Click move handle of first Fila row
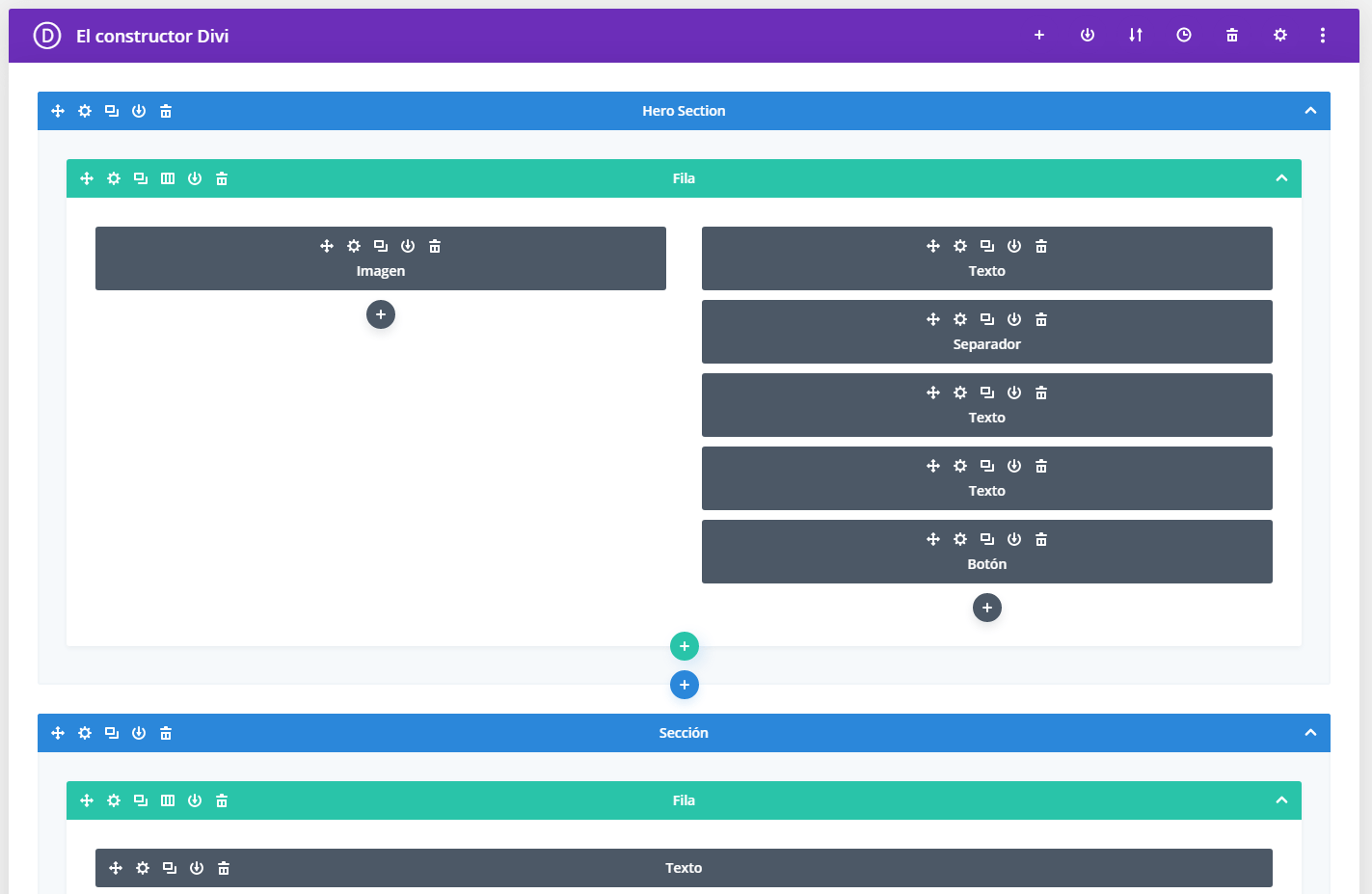This screenshot has height=894, width=1372. 87,178
